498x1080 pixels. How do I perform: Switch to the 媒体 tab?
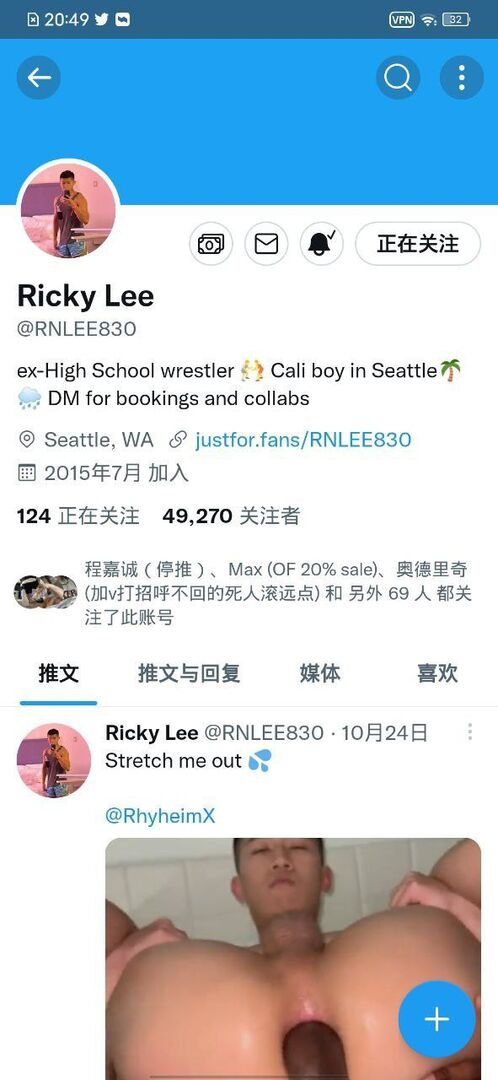tap(320, 673)
